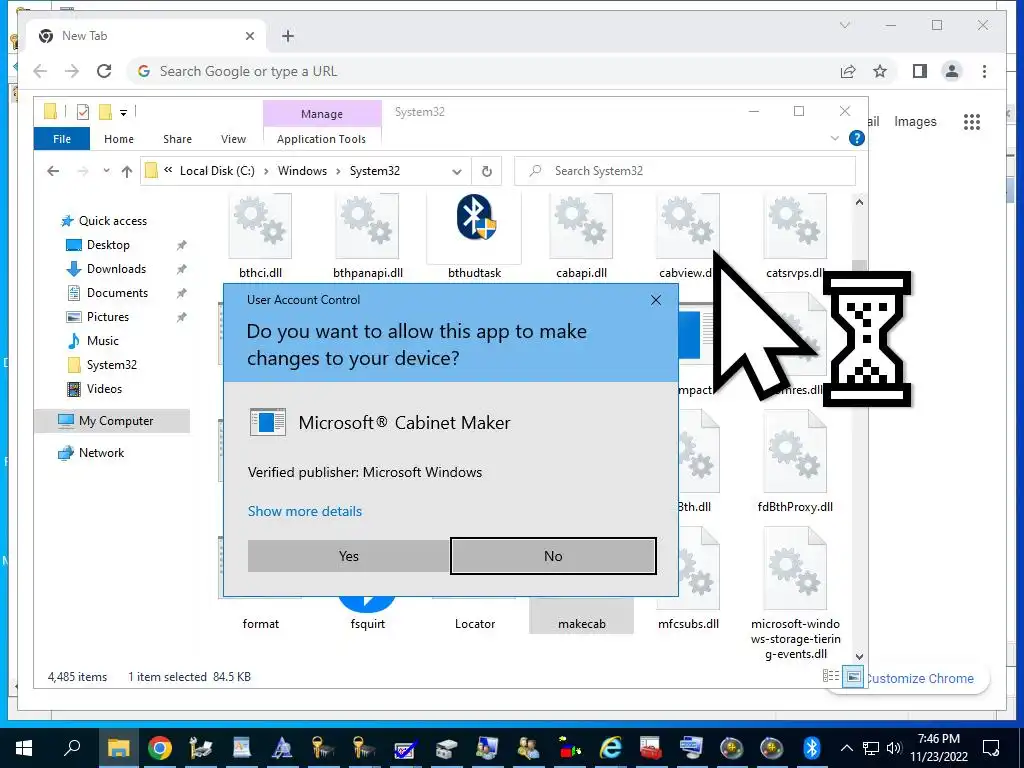Go back in File Explorer
The height and width of the screenshot is (768, 1024).
tap(53, 171)
